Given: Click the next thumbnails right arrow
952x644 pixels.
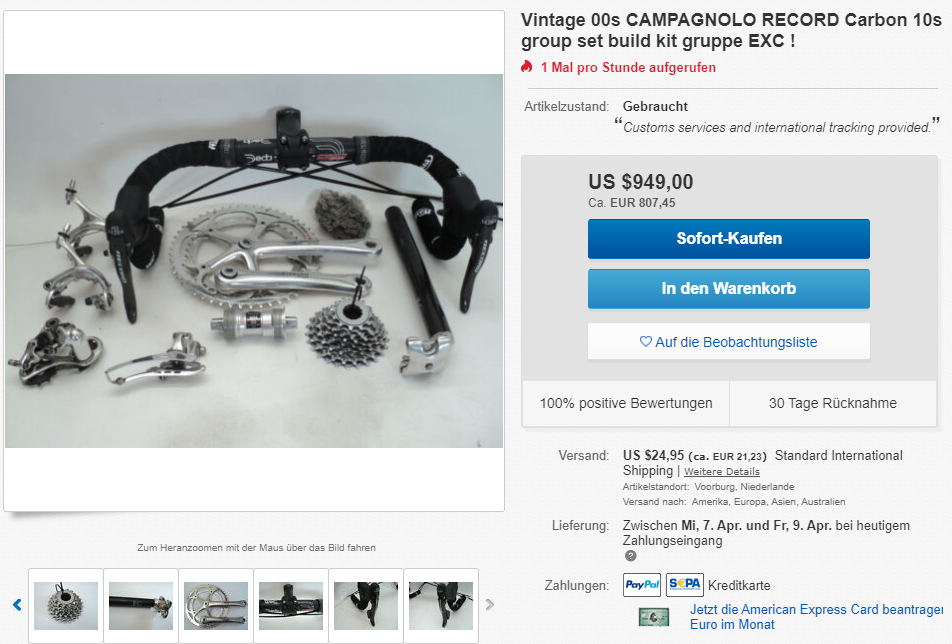Looking at the screenshot, I should pos(489,605).
